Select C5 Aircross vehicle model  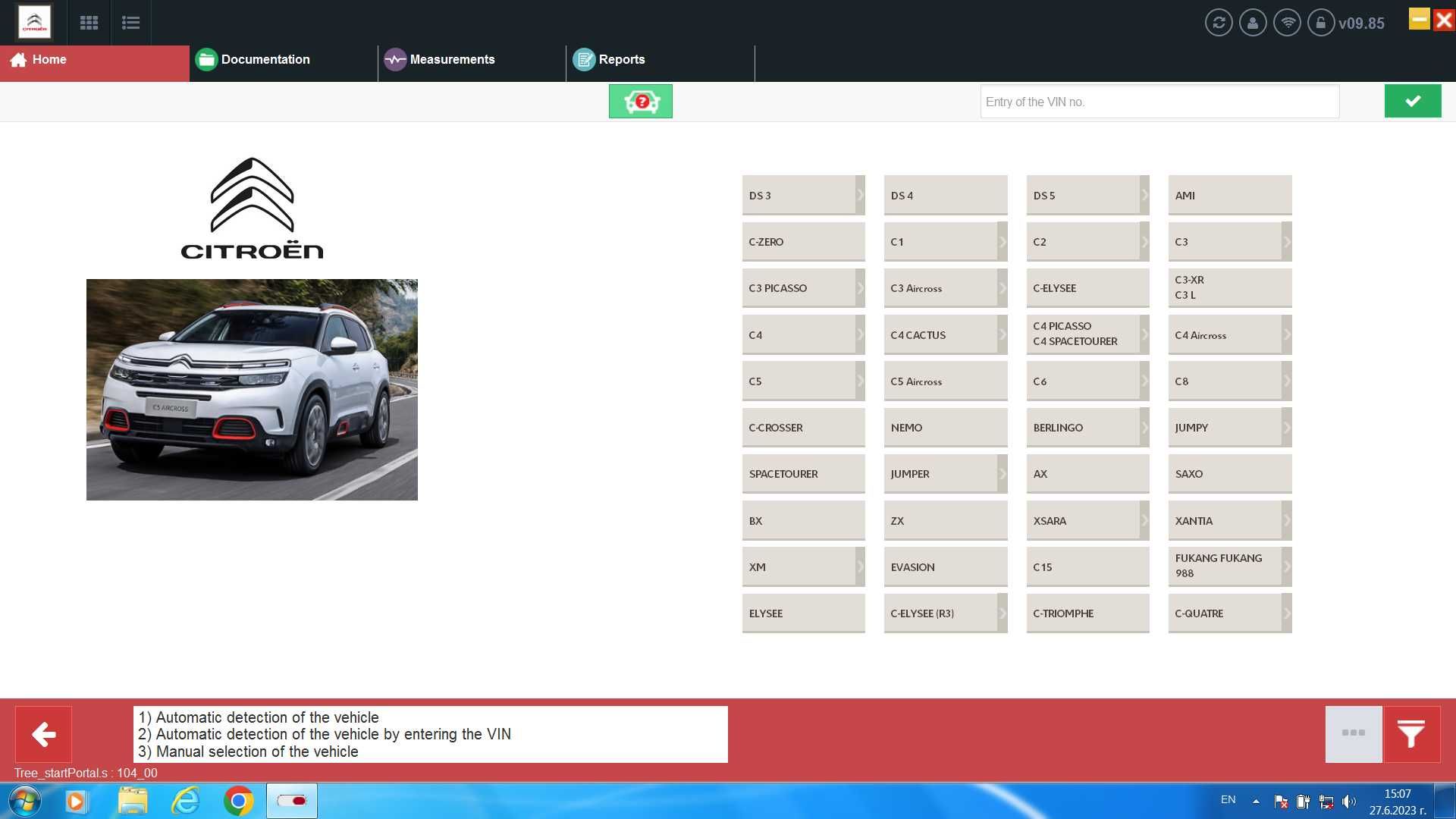pyautogui.click(x=943, y=380)
